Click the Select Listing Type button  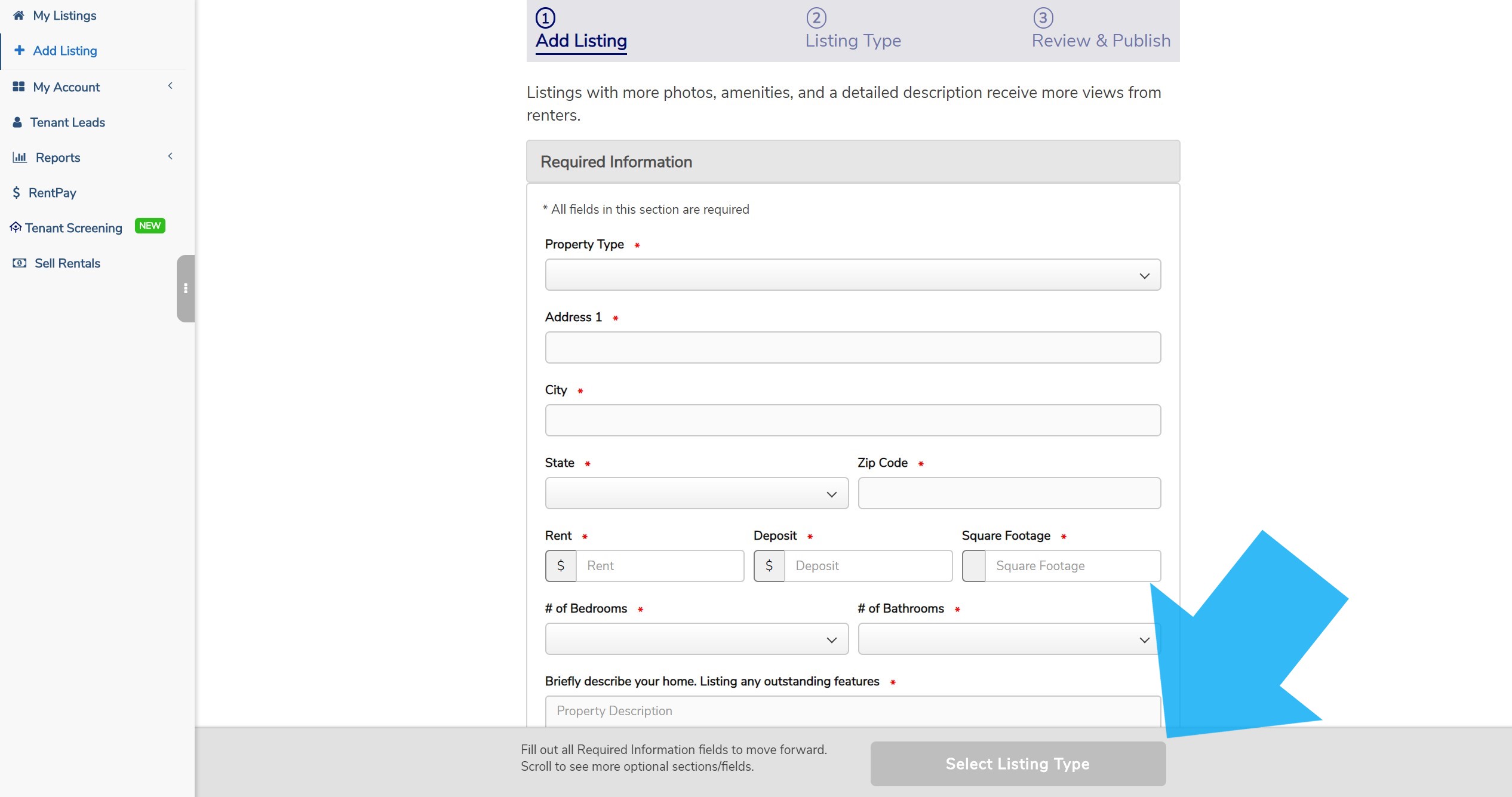click(1017, 764)
